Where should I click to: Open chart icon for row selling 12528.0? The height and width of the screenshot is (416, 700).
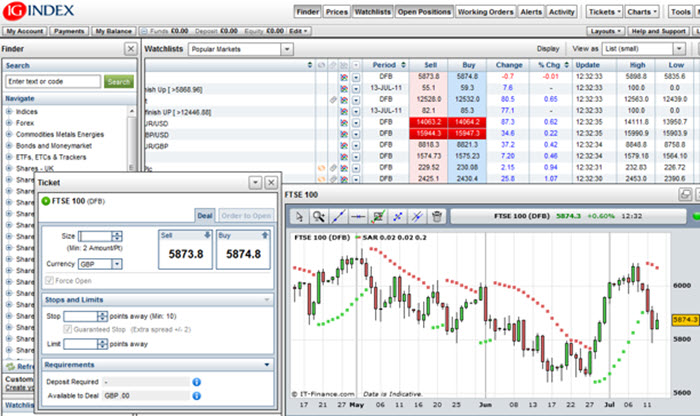[x=344, y=100]
